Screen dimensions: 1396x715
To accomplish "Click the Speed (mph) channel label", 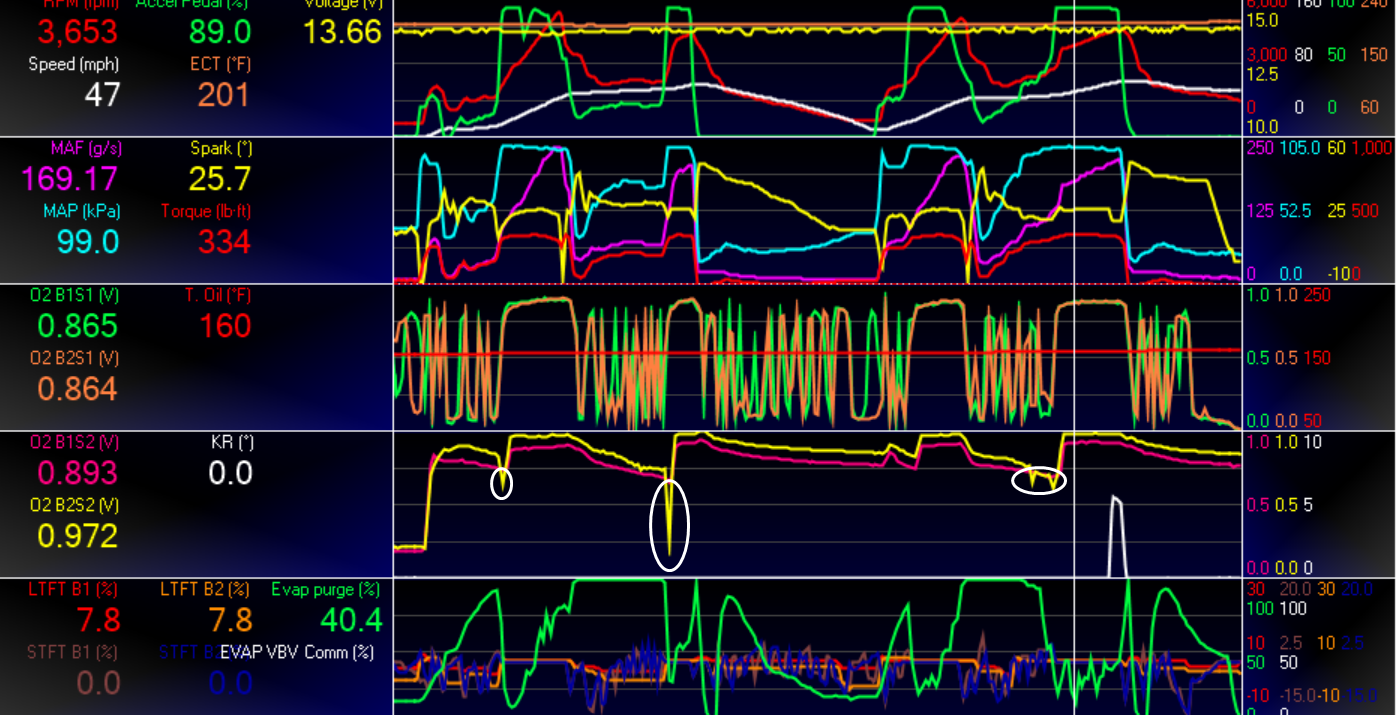I will click(74, 64).
